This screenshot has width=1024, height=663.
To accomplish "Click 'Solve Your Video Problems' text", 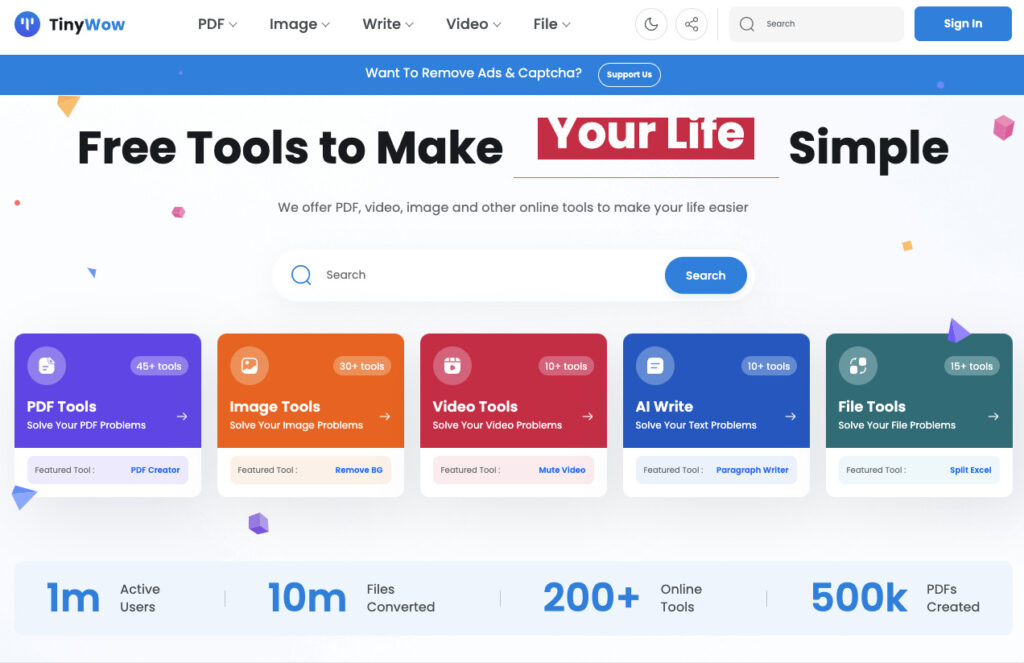I will point(497,425).
